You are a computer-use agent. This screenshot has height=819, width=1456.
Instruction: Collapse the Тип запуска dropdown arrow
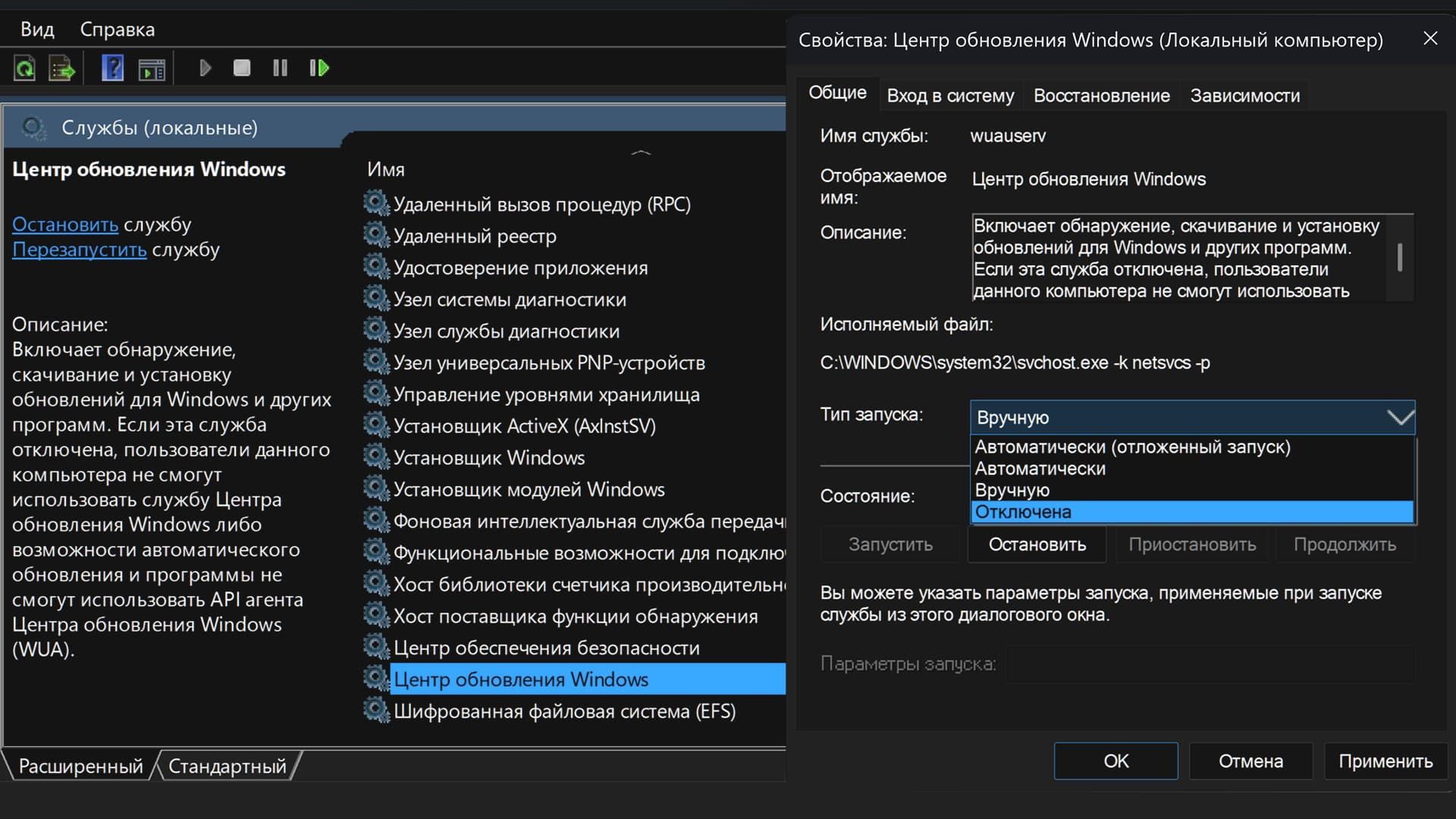tap(1400, 417)
